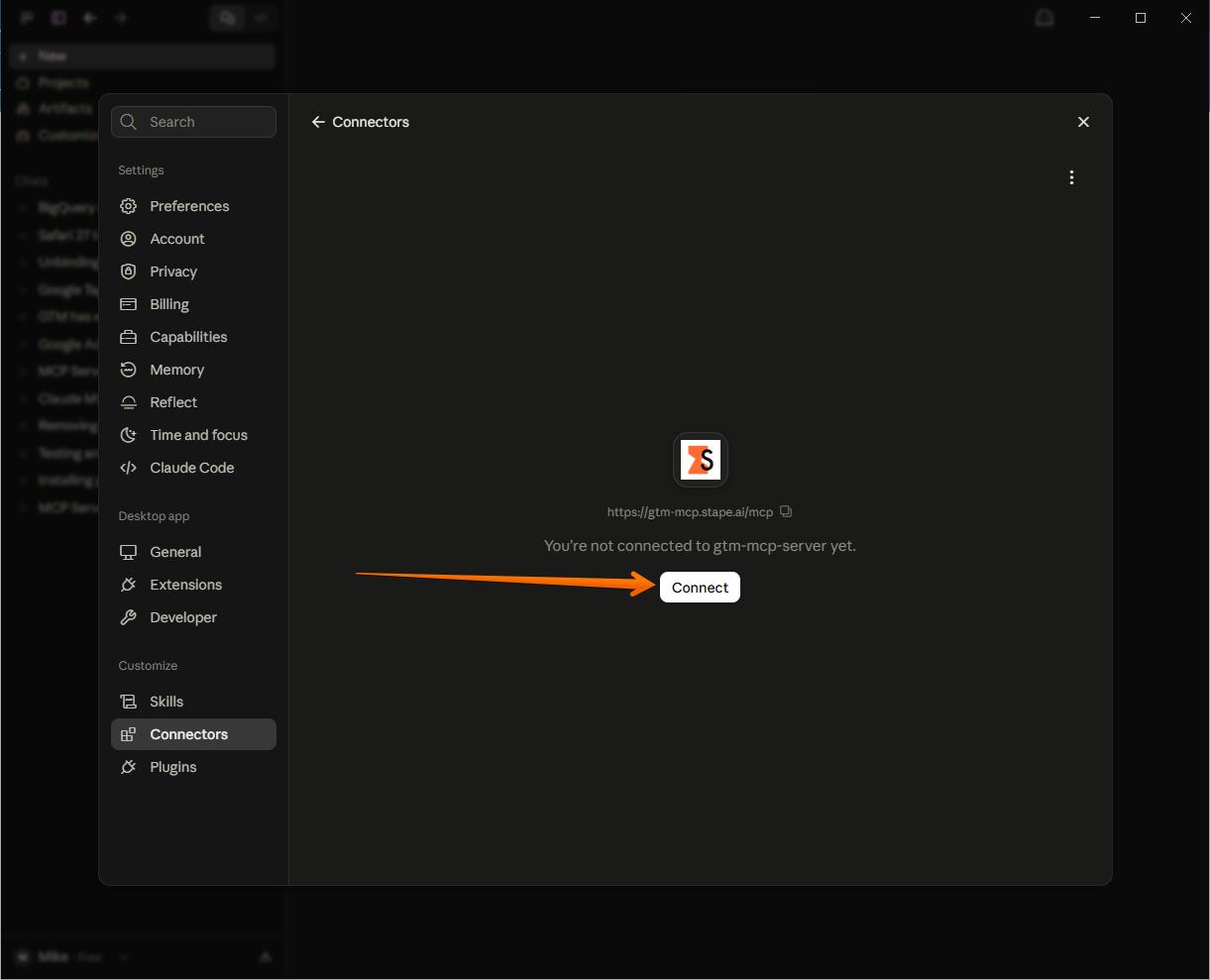Open Plugins under Customize

(193, 767)
